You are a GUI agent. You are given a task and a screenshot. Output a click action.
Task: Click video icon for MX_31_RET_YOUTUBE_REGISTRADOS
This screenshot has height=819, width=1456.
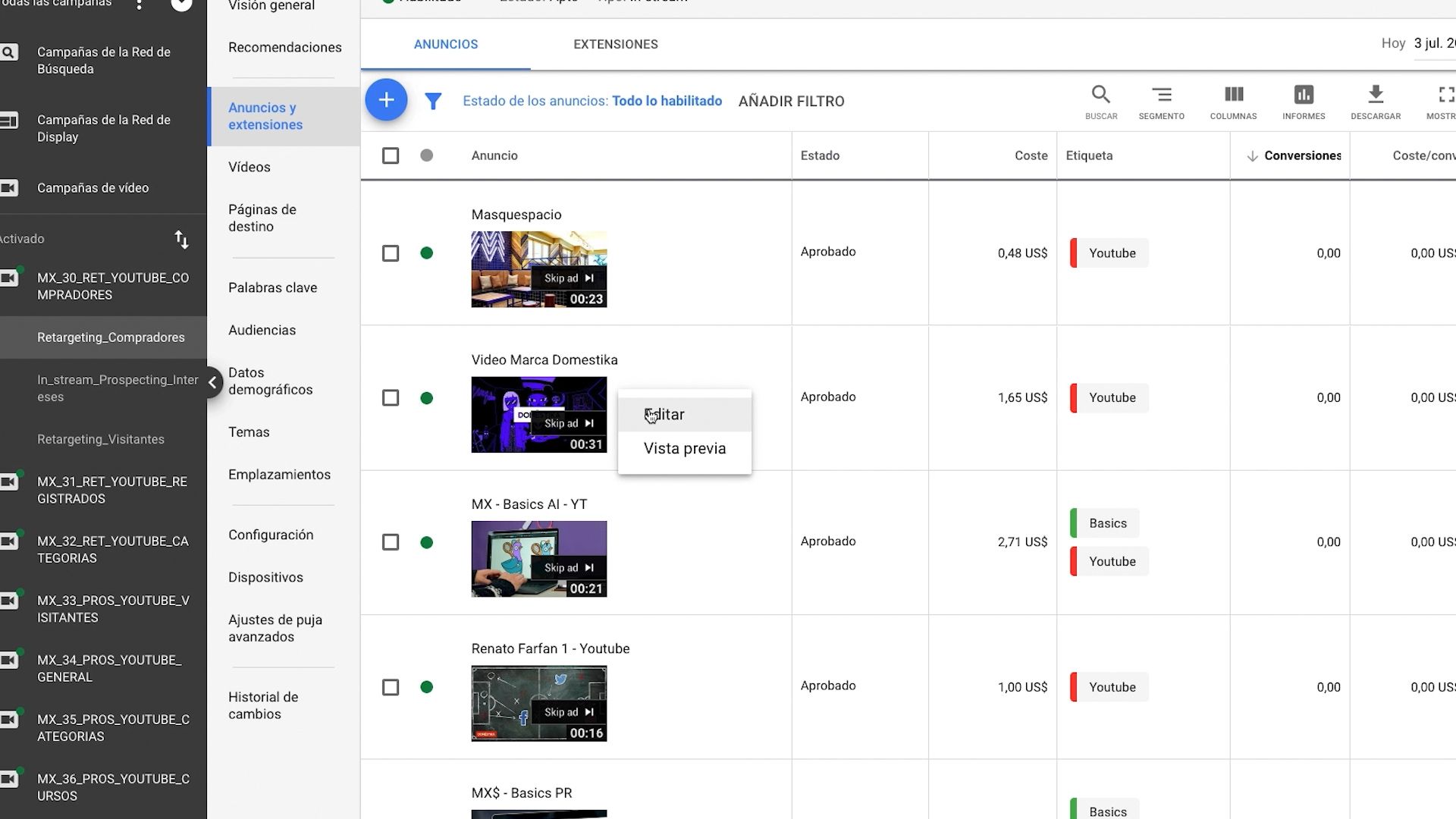[8, 482]
